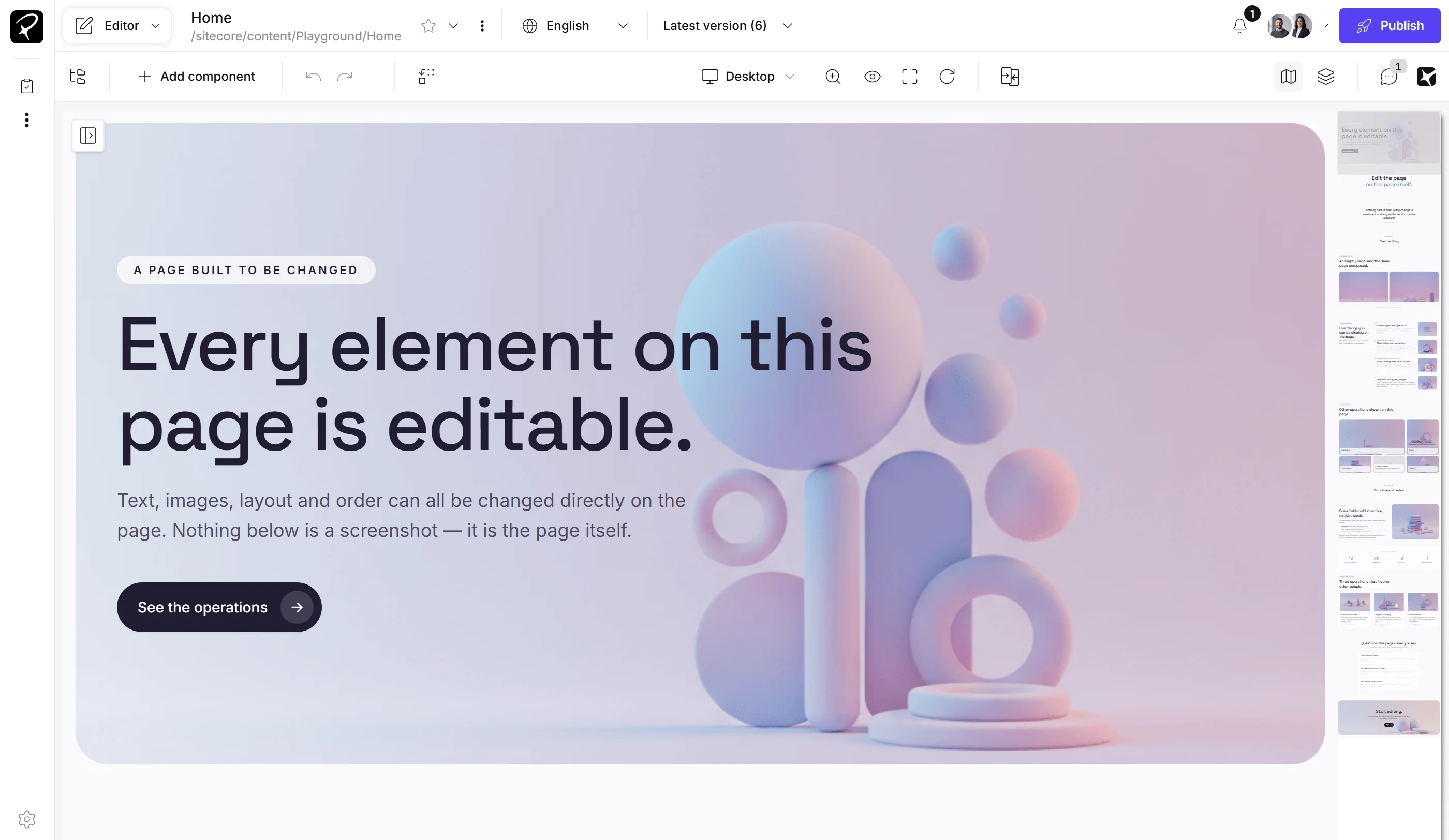Redo the last change
Image resolution: width=1449 pixels, height=840 pixels.
point(345,77)
